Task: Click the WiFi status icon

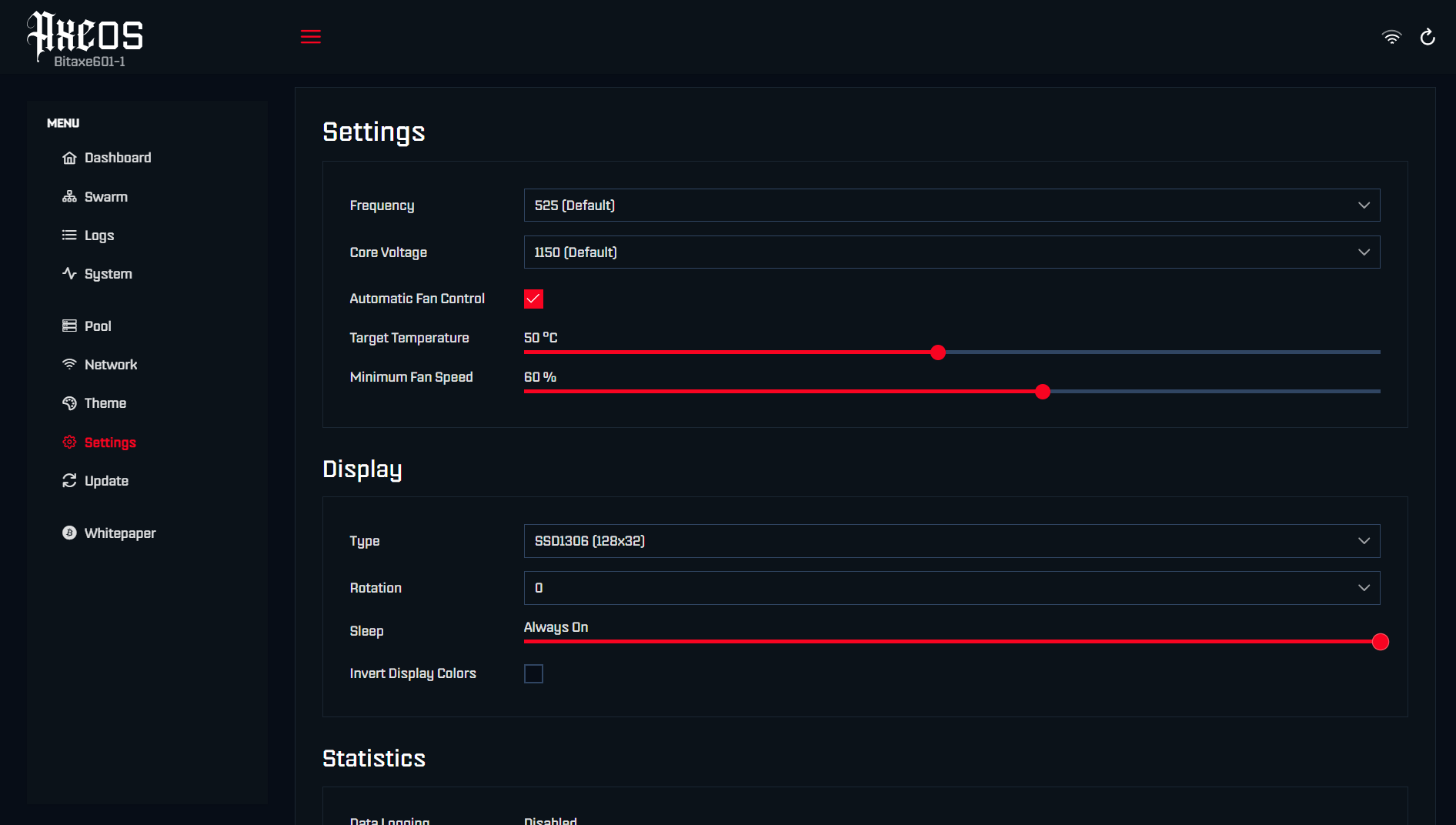Action: (x=1391, y=37)
